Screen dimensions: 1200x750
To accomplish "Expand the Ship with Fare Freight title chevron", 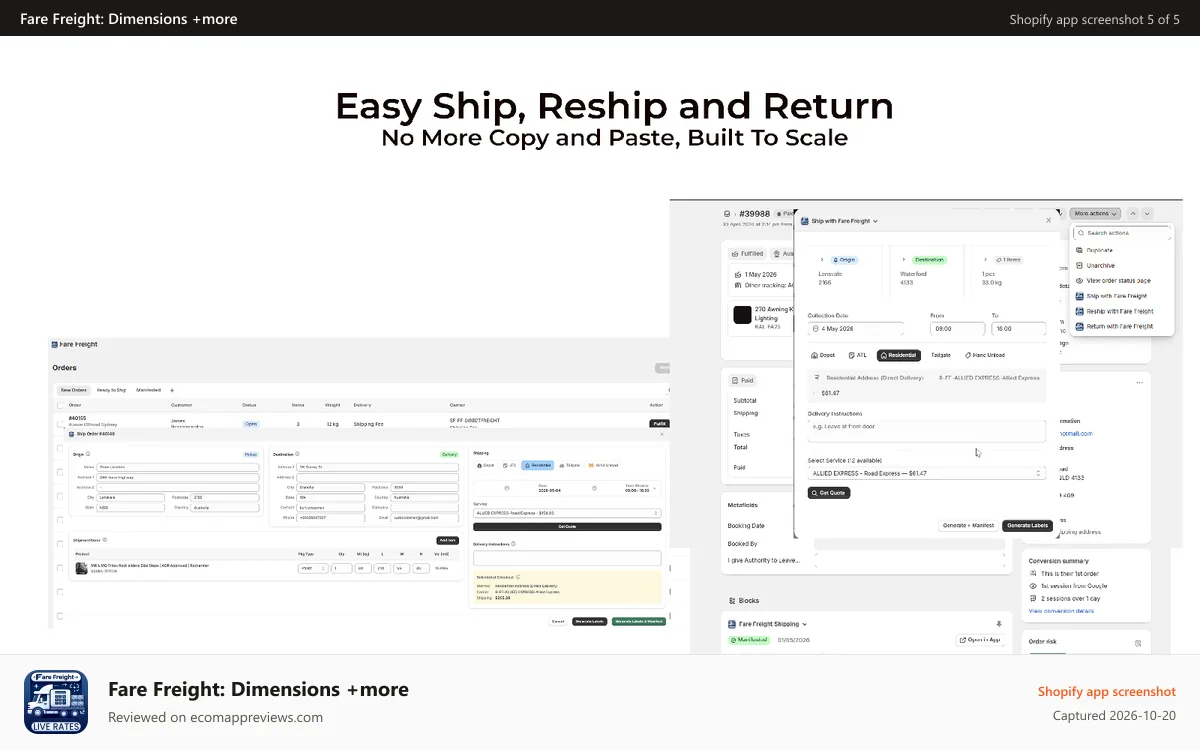I will (x=875, y=221).
